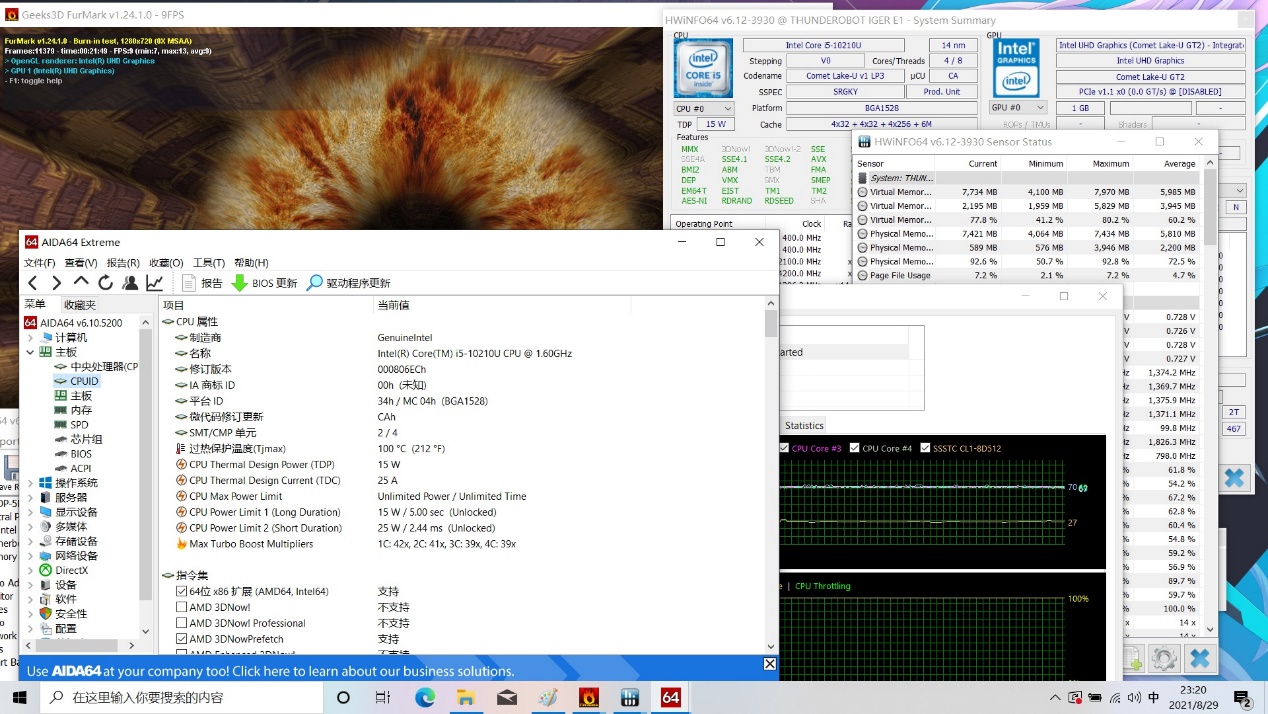Viewport: 1268px width, 714px height.
Task: Open Task View from taskbar
Action: [383, 697]
